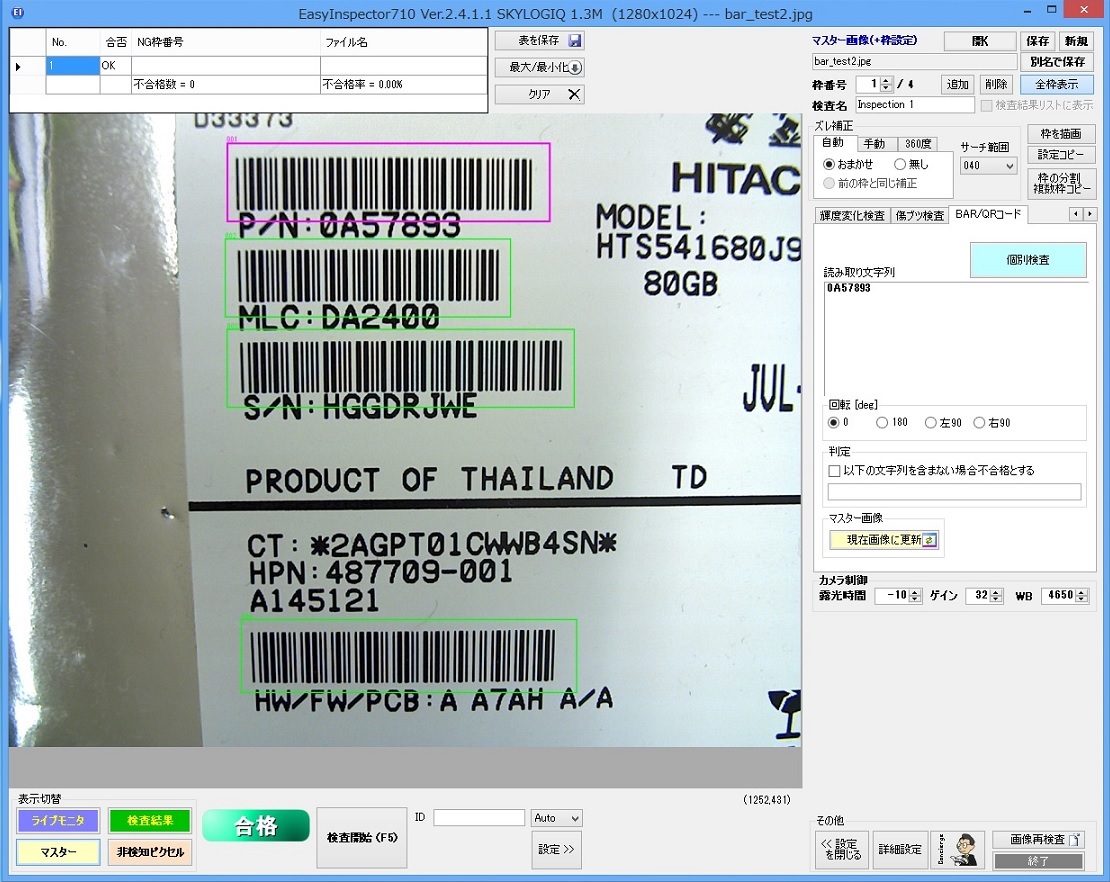Create a new master with 新規
The image size is (1110, 882).
(1076, 41)
